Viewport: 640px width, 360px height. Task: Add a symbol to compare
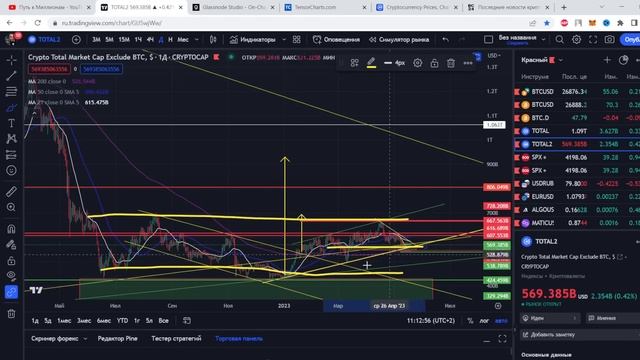[x=76, y=40]
